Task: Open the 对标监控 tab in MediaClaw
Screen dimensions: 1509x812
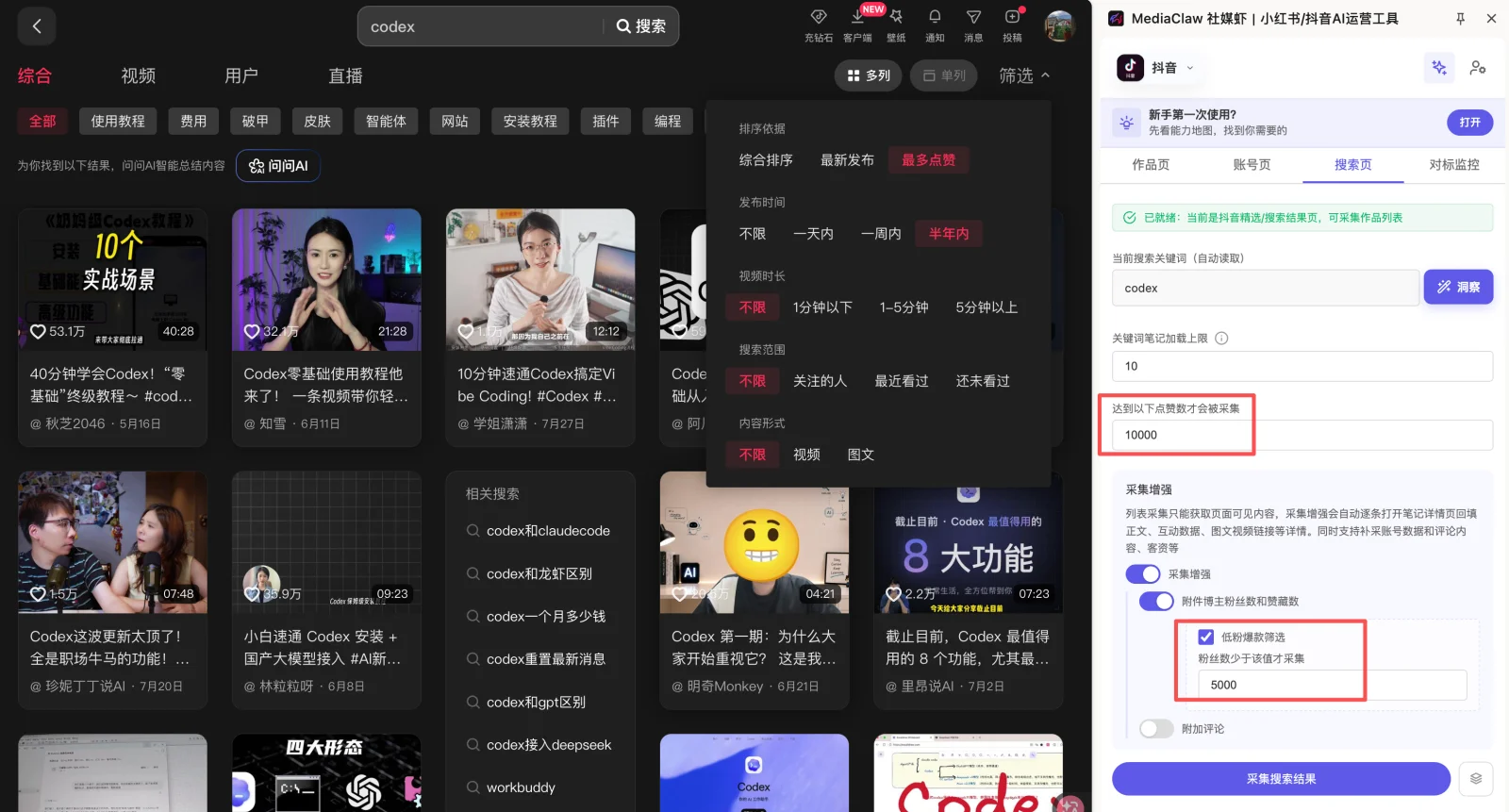Action: tap(1454, 164)
